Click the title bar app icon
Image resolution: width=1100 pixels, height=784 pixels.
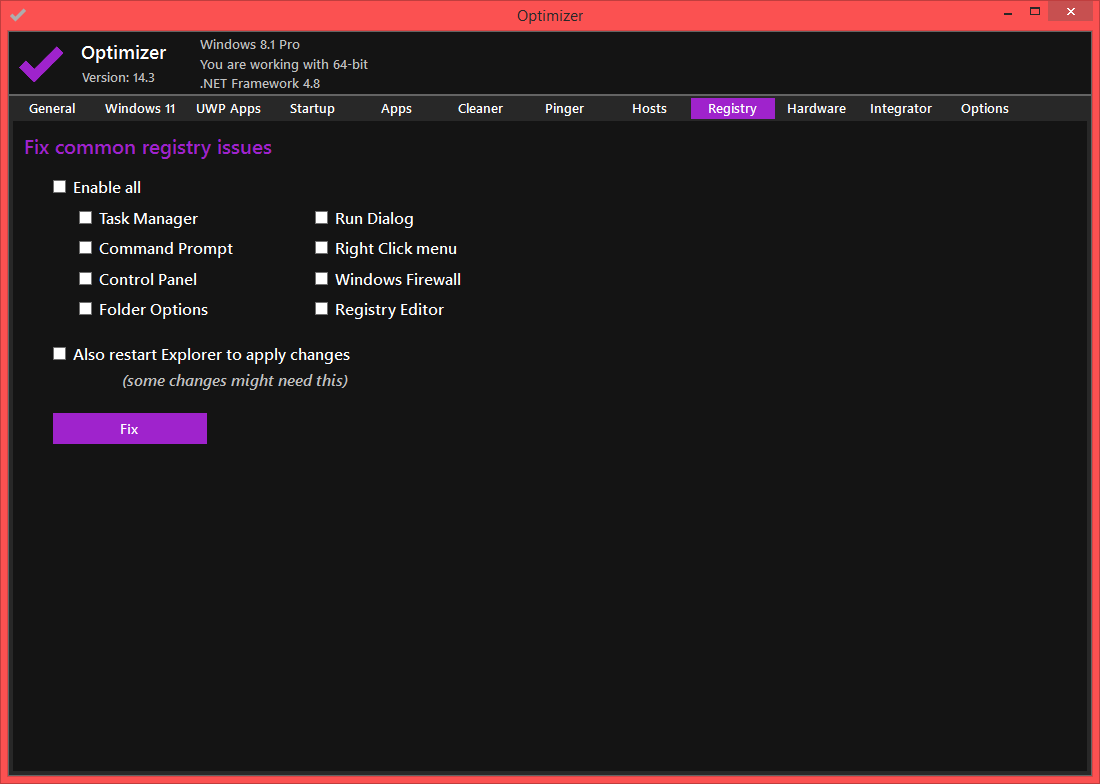pos(18,15)
